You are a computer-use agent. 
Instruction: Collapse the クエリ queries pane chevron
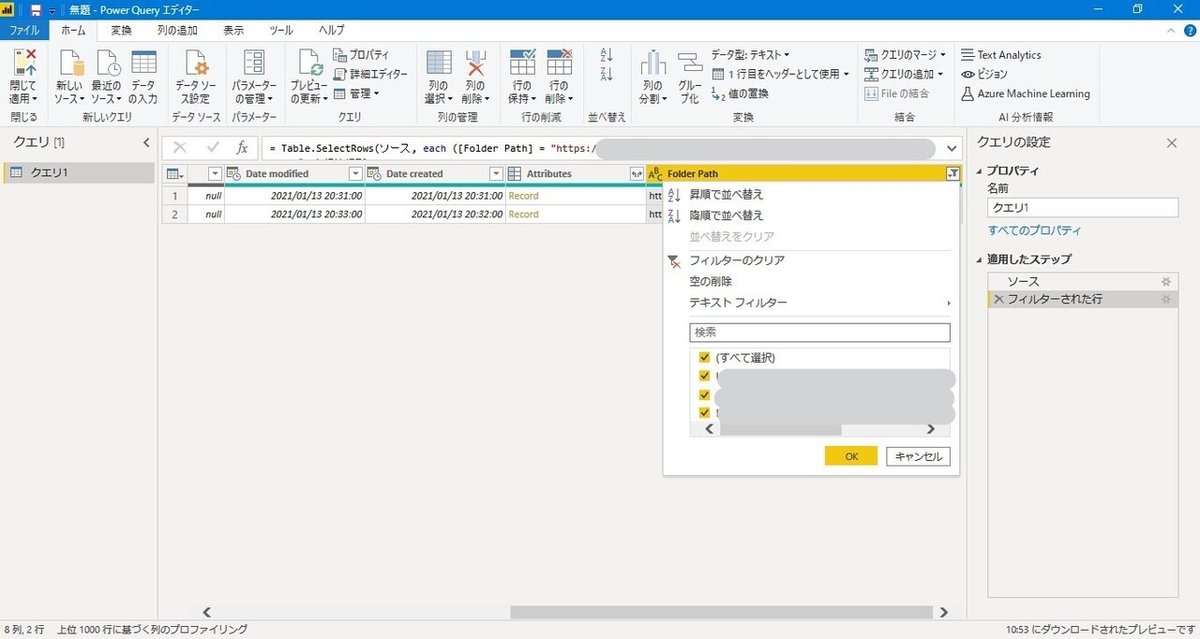(147, 143)
